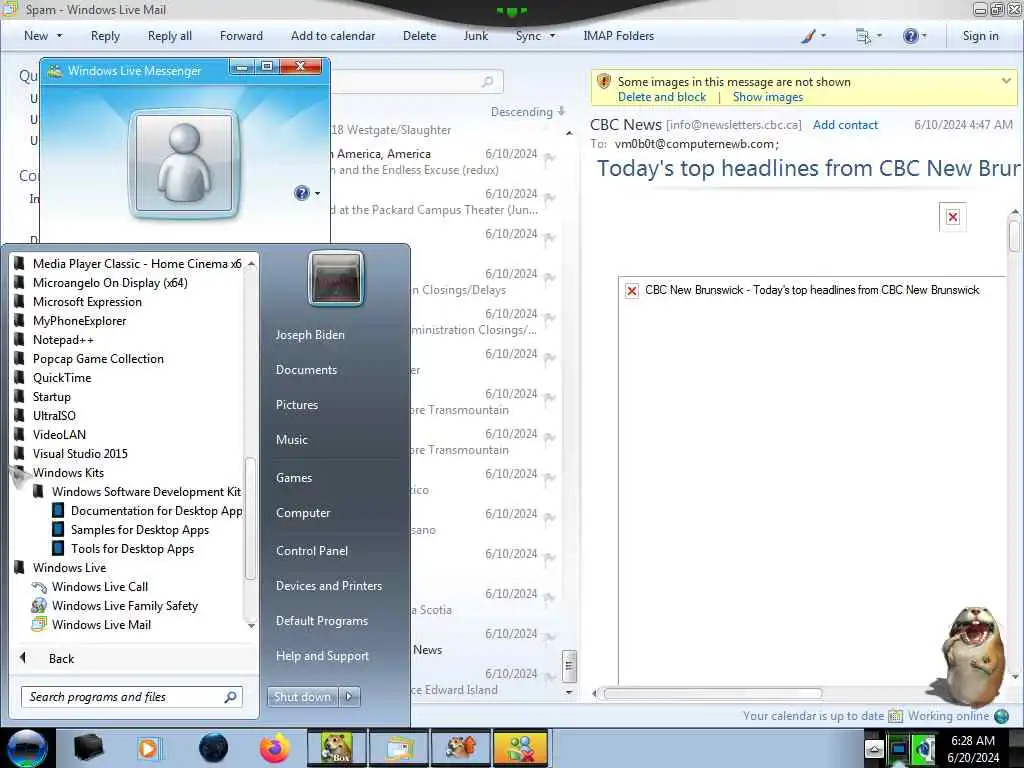
Task: Click the taskbar clock
Action: click(x=973, y=748)
